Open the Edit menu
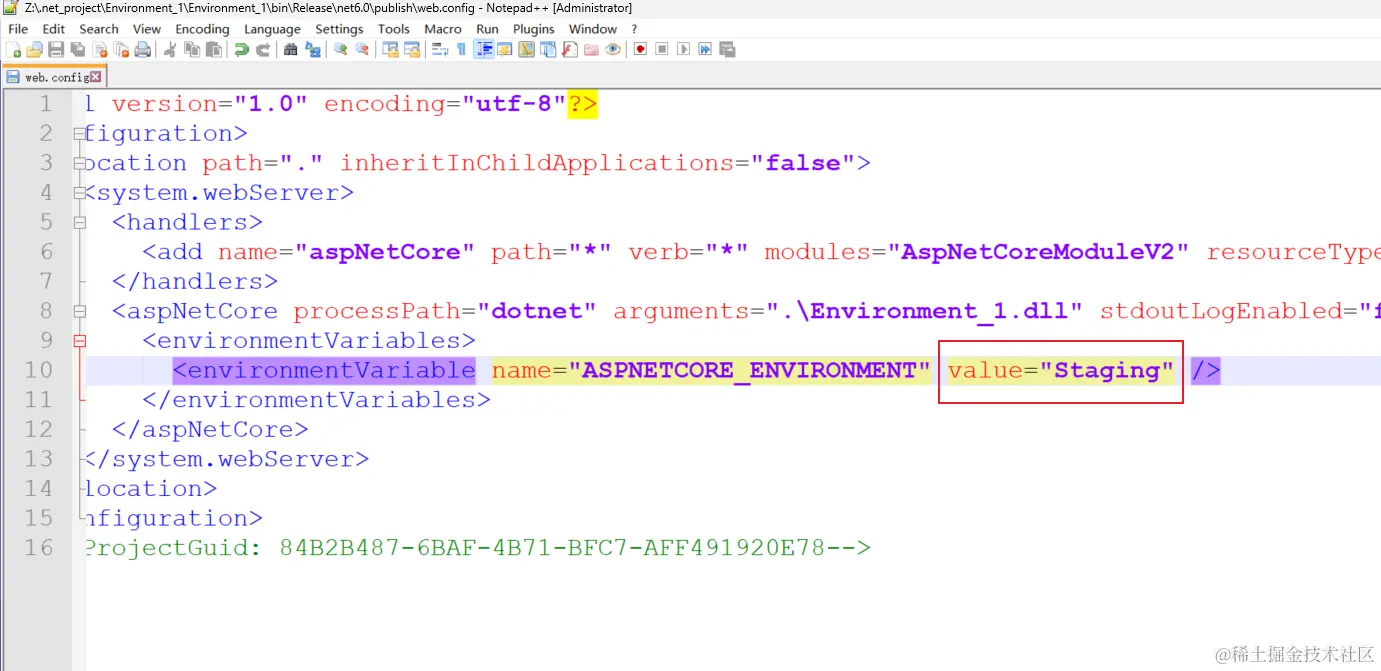This screenshot has height=671, width=1381. click(54, 29)
